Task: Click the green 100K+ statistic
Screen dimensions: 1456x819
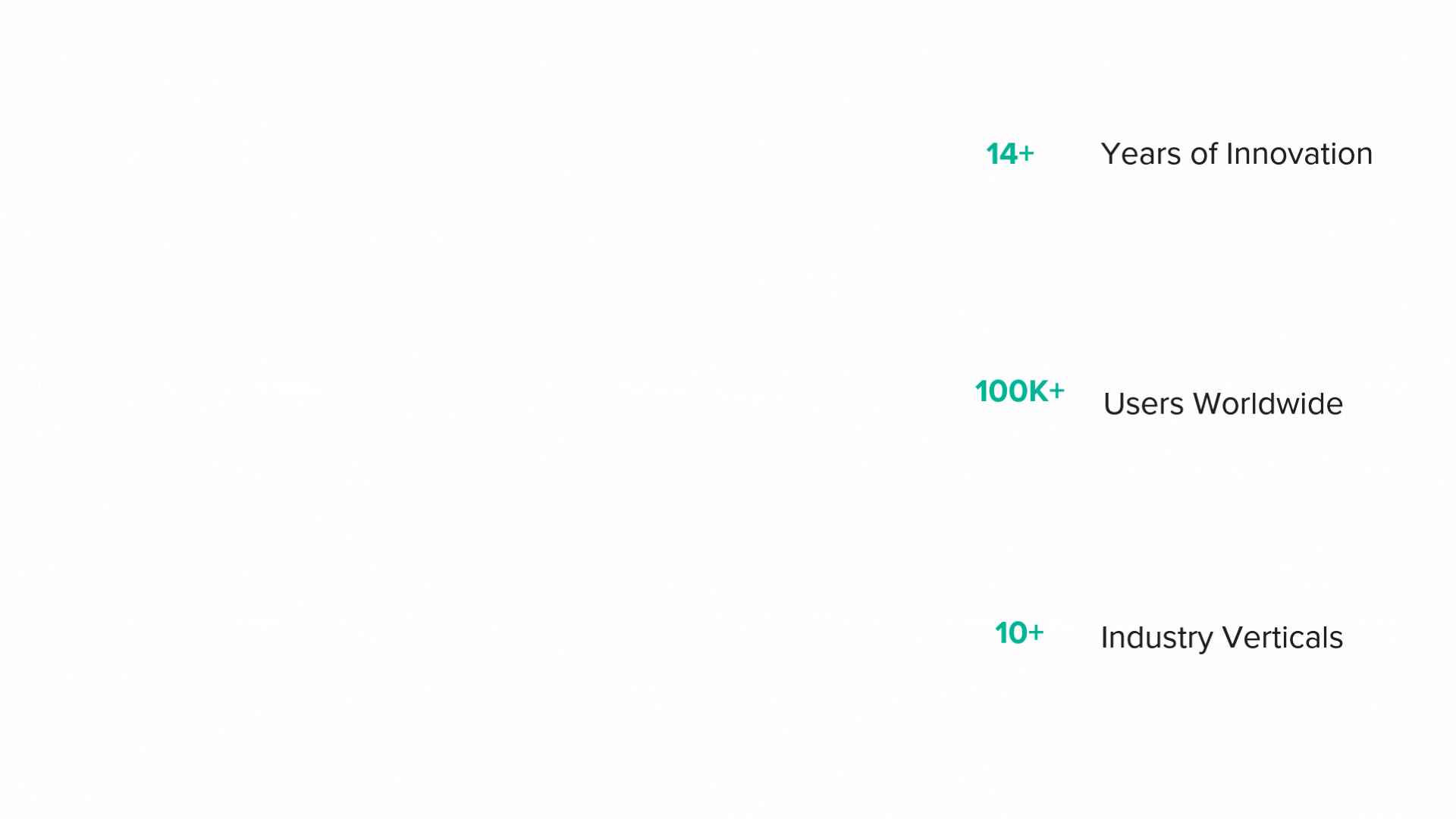Action: tap(1020, 392)
